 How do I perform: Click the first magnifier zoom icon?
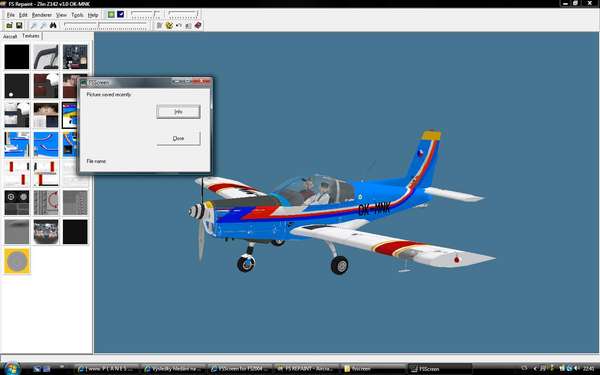[x=34, y=25]
